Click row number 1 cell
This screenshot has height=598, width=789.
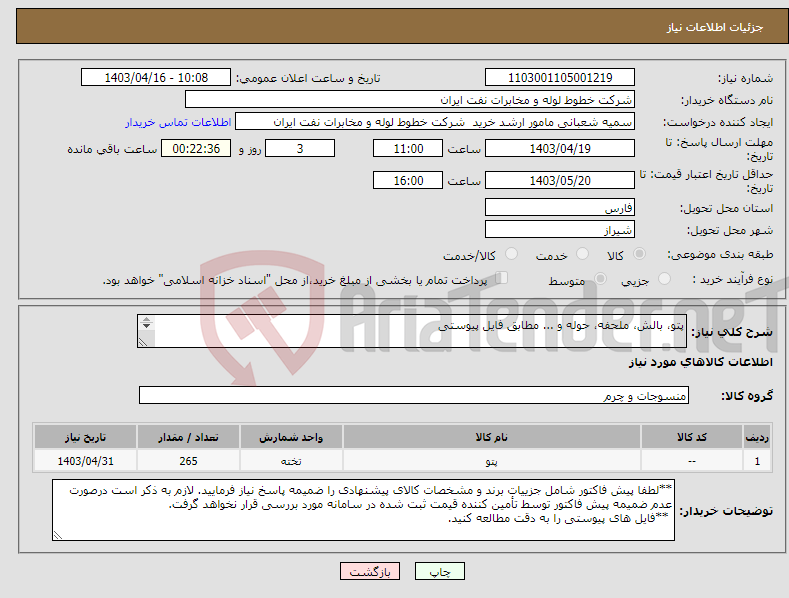point(757,461)
